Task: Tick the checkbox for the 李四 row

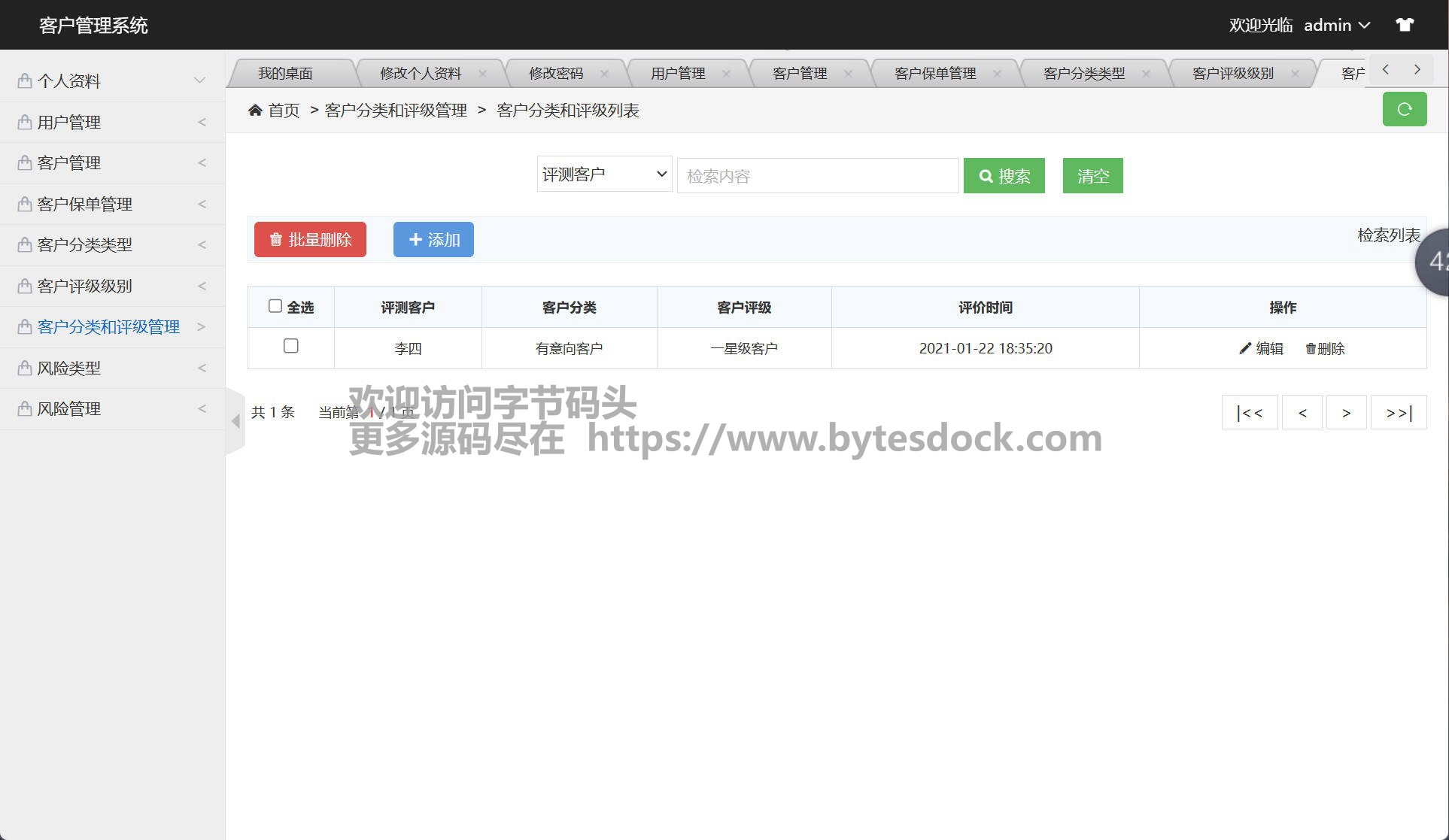Action: coord(290,346)
